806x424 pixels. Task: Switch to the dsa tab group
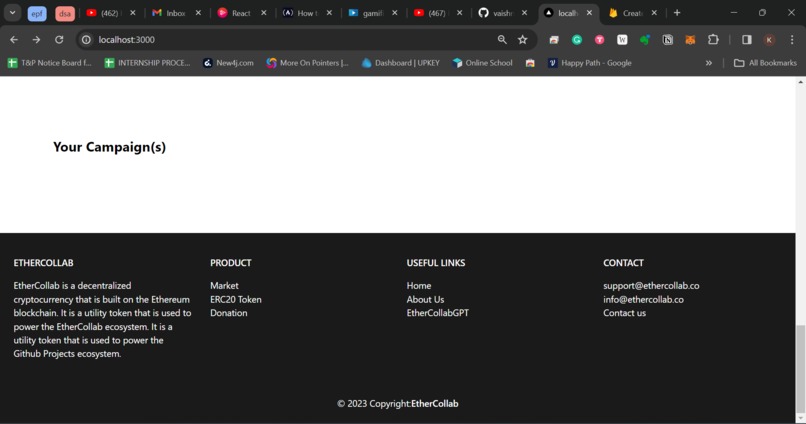(x=65, y=13)
